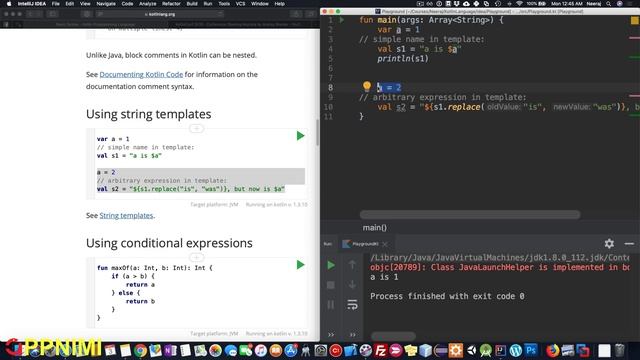This screenshot has width=640, height=360.
Task: Open the Documenting Kotlin Code link
Action: 141,74
